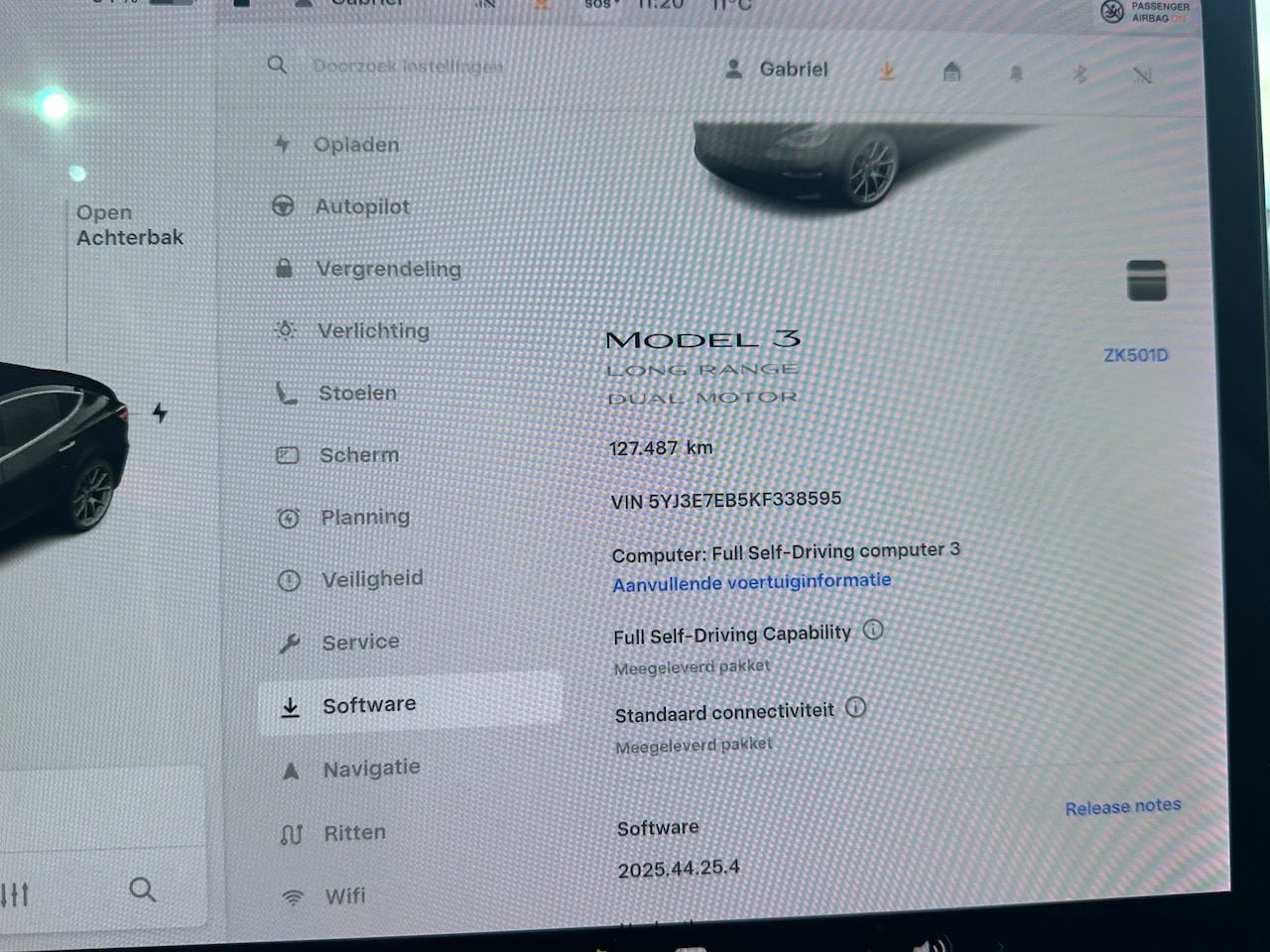Tap the charging bolt icon beside car
1270x952 pixels.
tap(160, 413)
